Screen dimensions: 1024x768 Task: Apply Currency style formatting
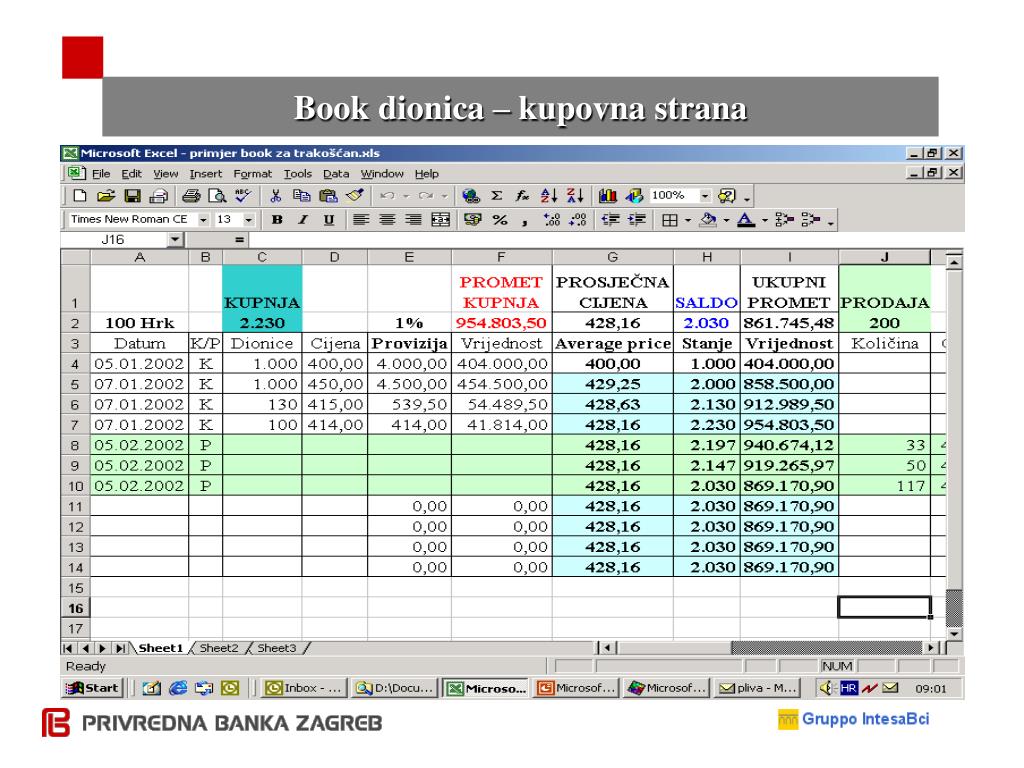(x=472, y=219)
